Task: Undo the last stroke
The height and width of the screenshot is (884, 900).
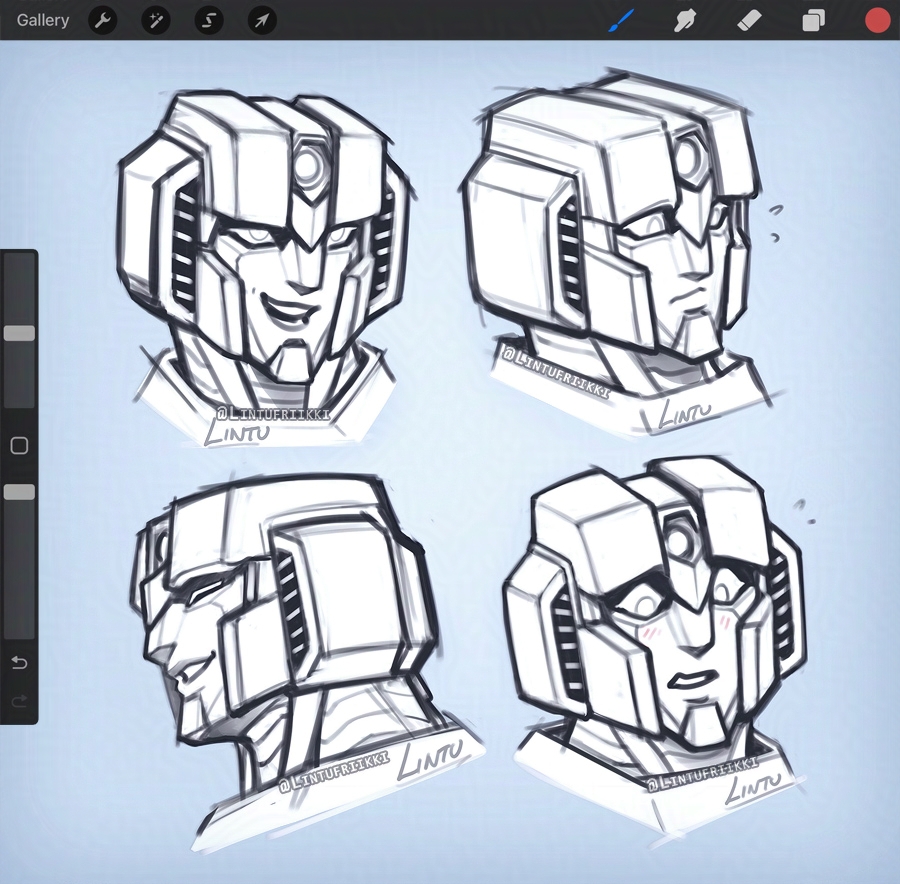Action: [20, 663]
